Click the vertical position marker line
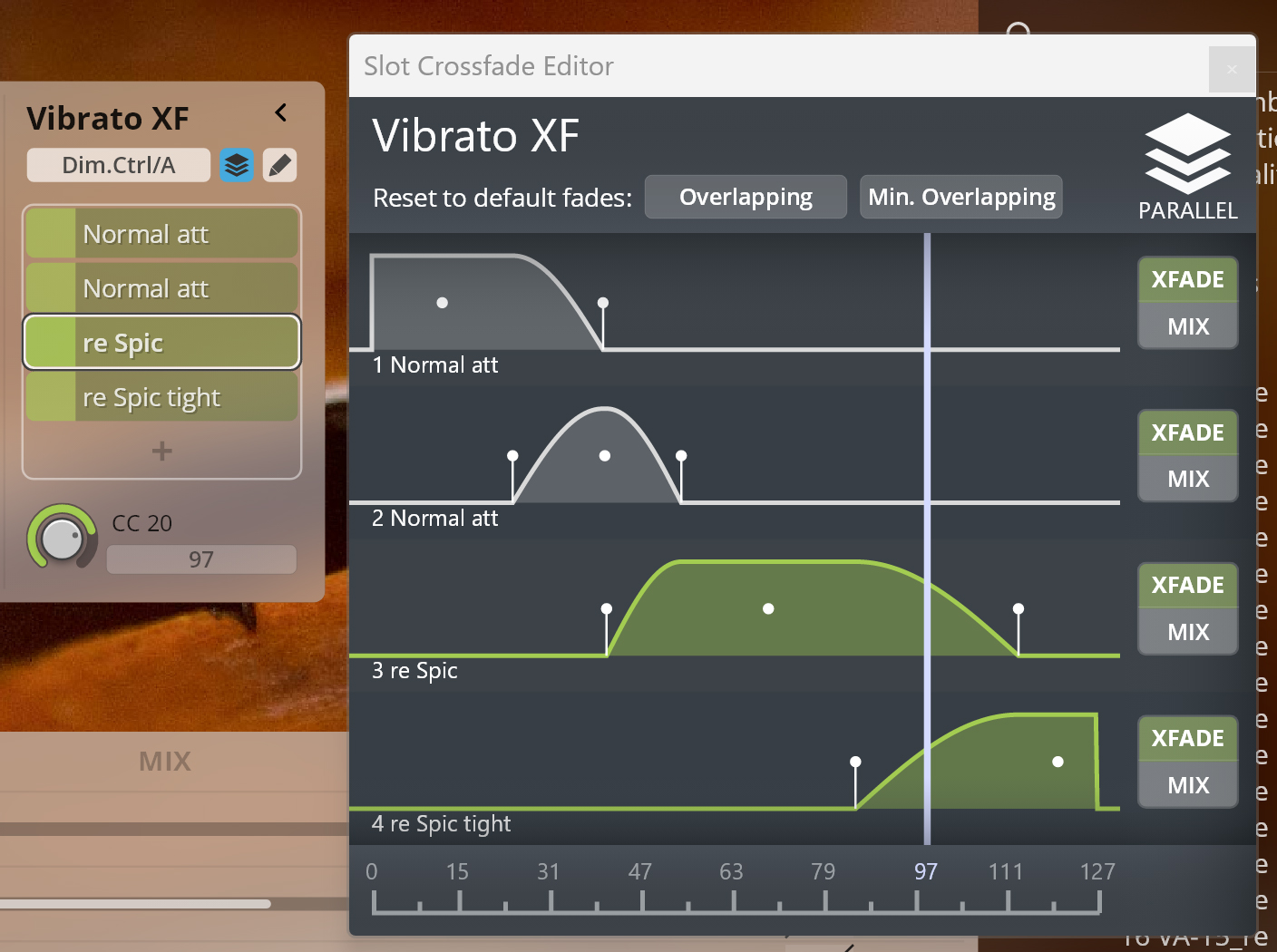Image resolution: width=1277 pixels, height=952 pixels. click(927, 539)
